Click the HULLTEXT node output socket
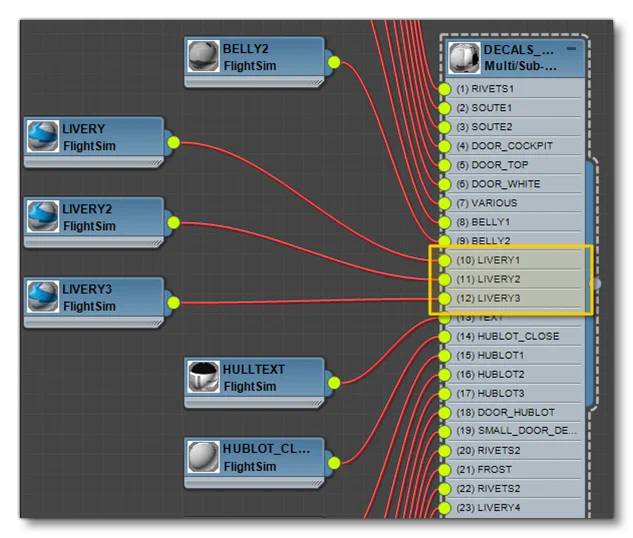The width and height of the screenshot is (633, 538). click(334, 383)
